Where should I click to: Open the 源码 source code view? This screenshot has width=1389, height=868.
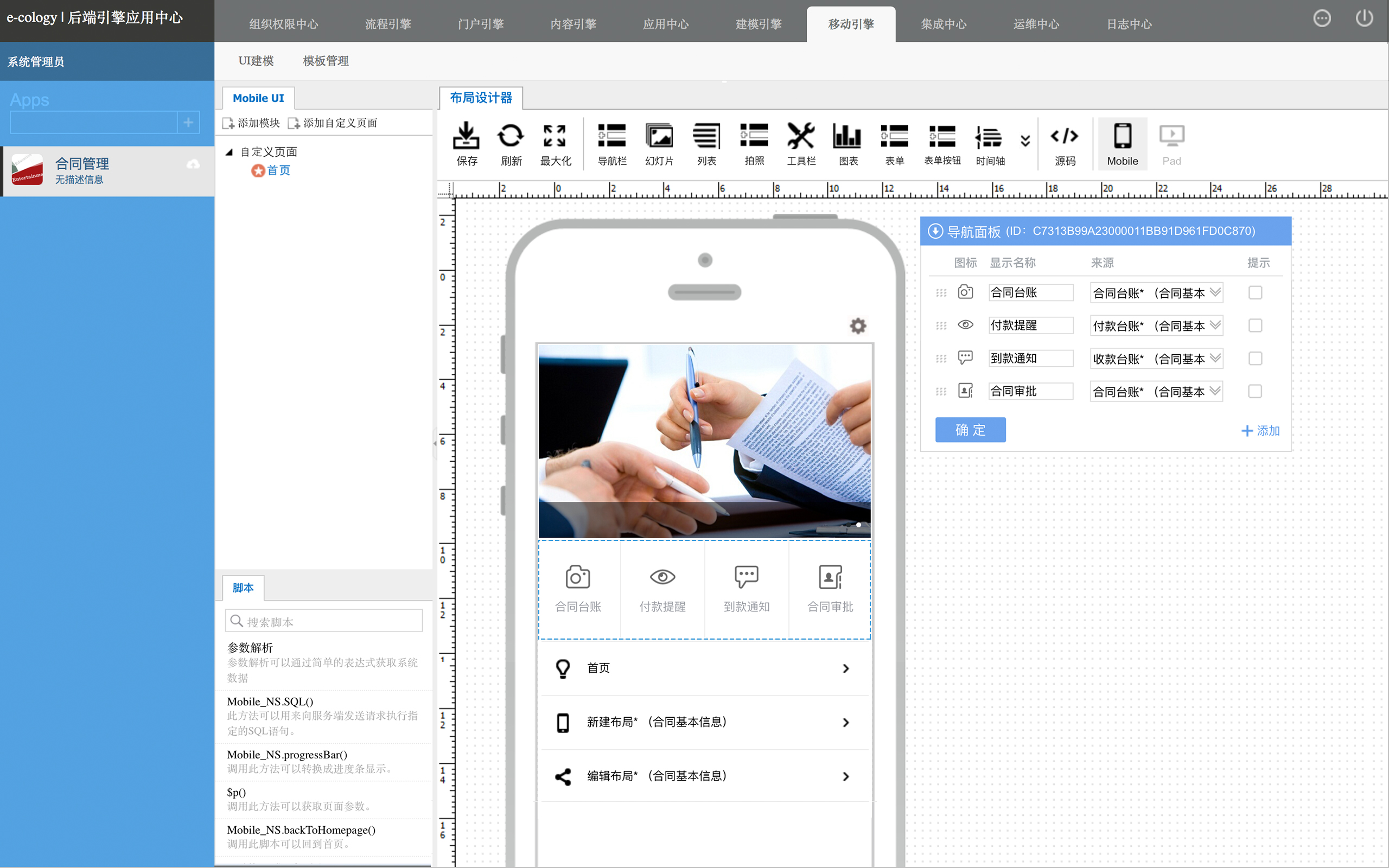click(x=1065, y=143)
